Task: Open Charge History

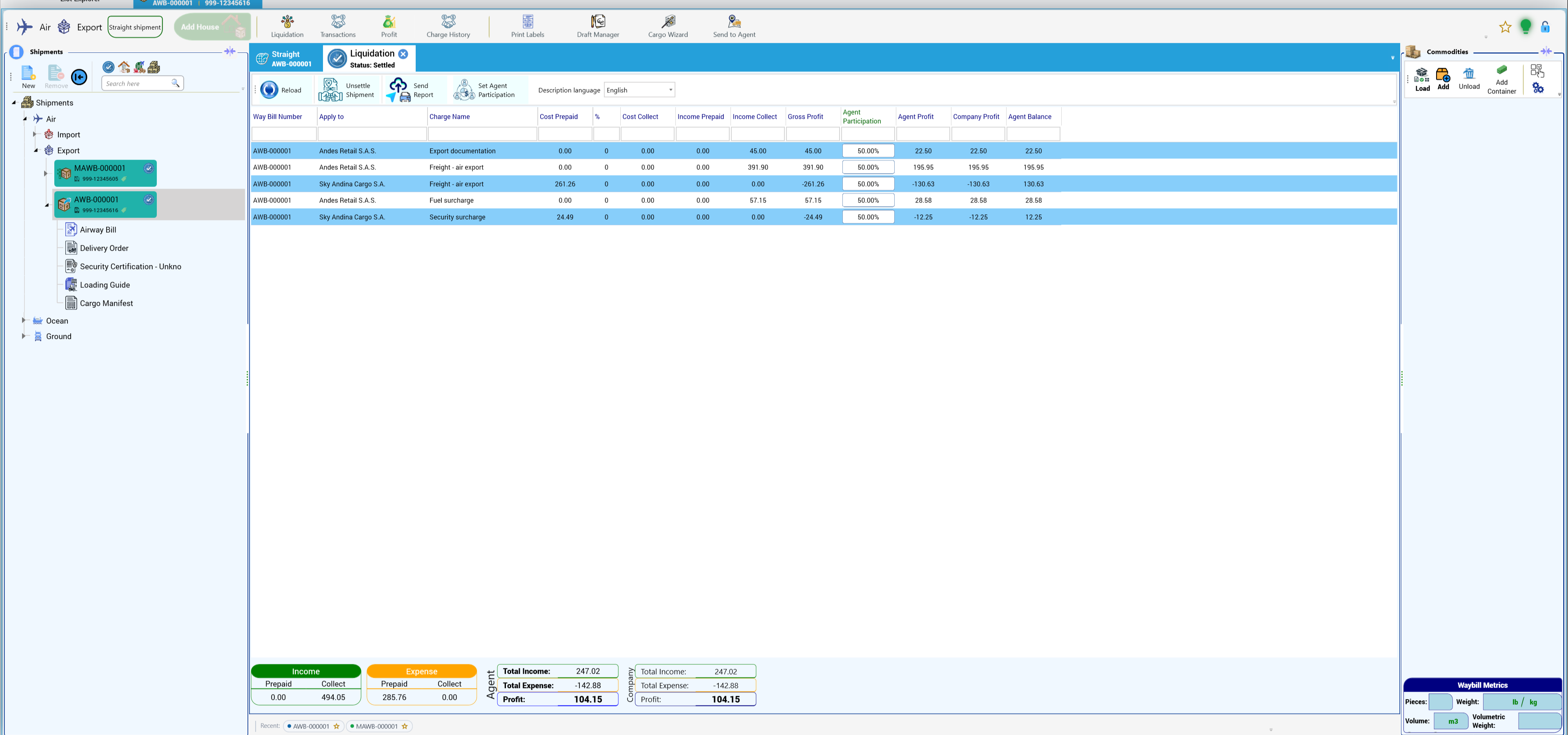Action: (x=448, y=27)
